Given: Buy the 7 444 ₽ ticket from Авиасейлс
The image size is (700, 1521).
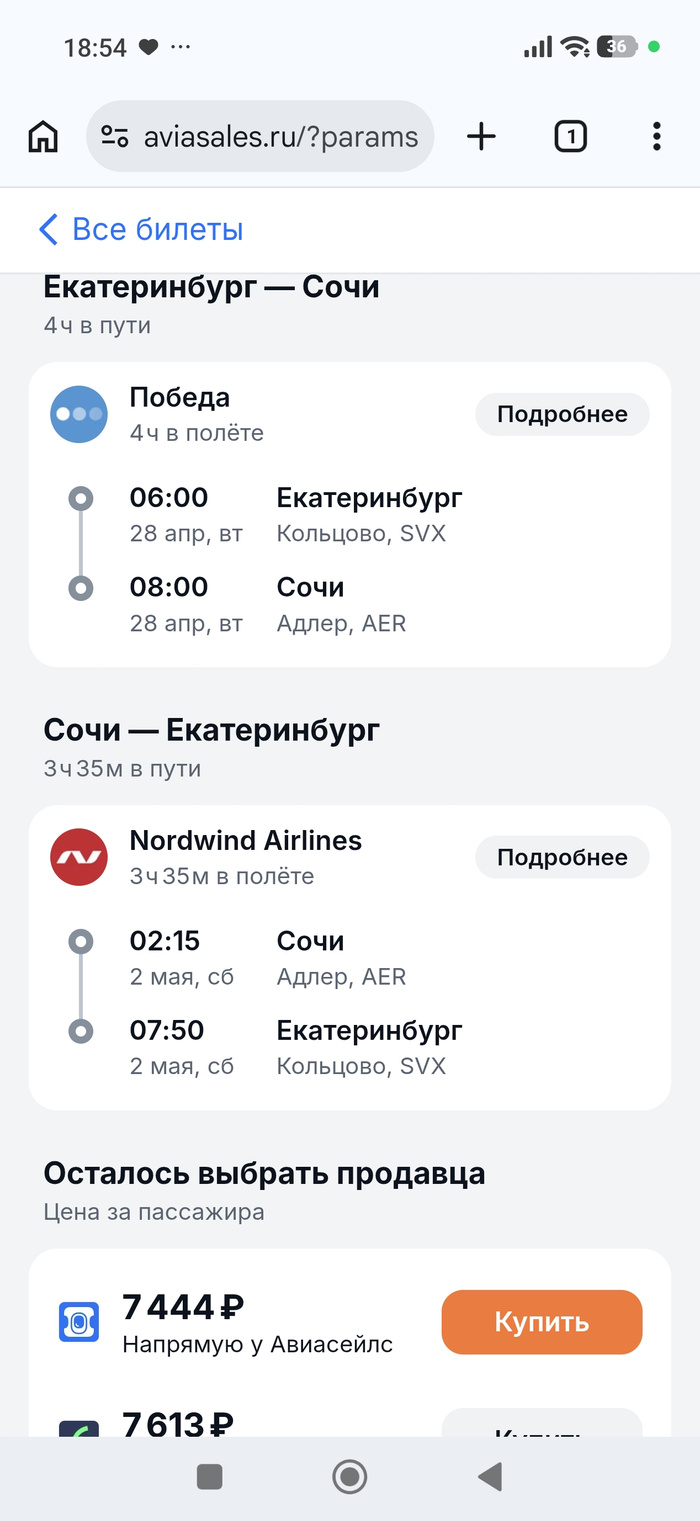Looking at the screenshot, I should (x=541, y=1322).
